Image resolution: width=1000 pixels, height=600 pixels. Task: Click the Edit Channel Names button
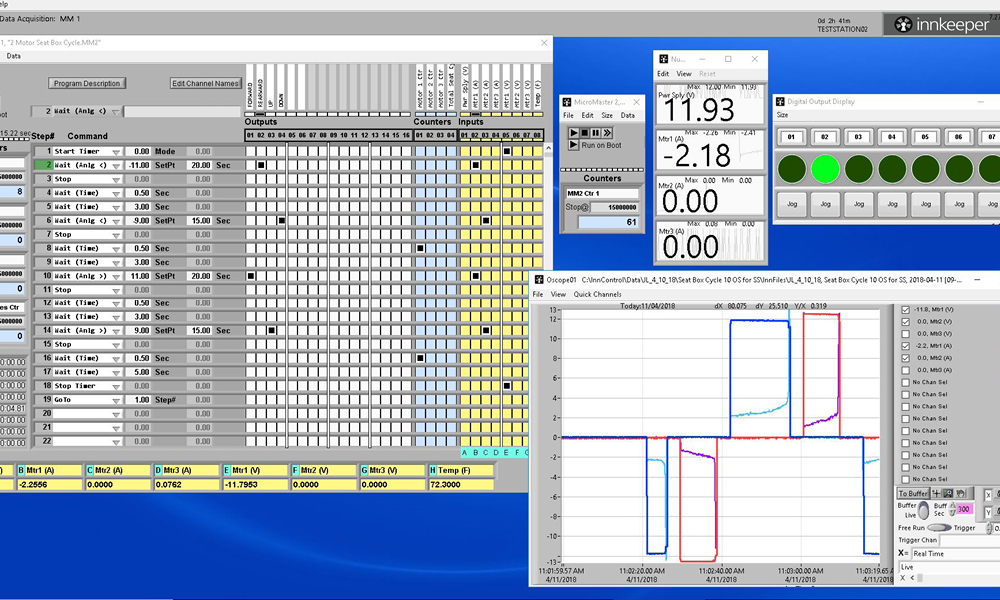[206, 83]
